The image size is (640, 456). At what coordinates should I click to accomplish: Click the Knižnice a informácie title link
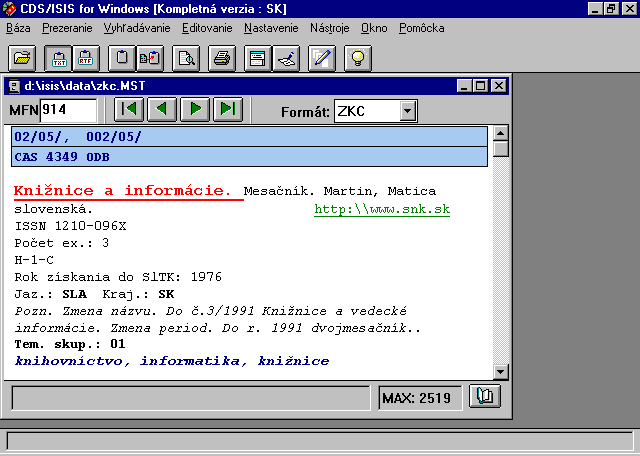123,191
